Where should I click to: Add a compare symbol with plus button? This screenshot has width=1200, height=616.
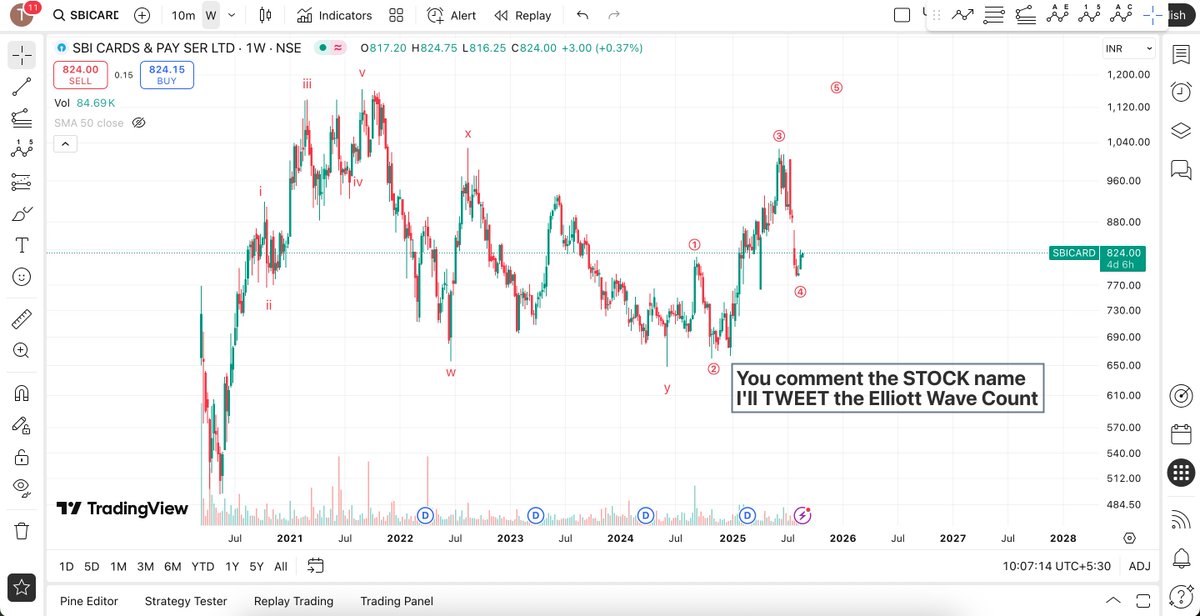(x=142, y=15)
